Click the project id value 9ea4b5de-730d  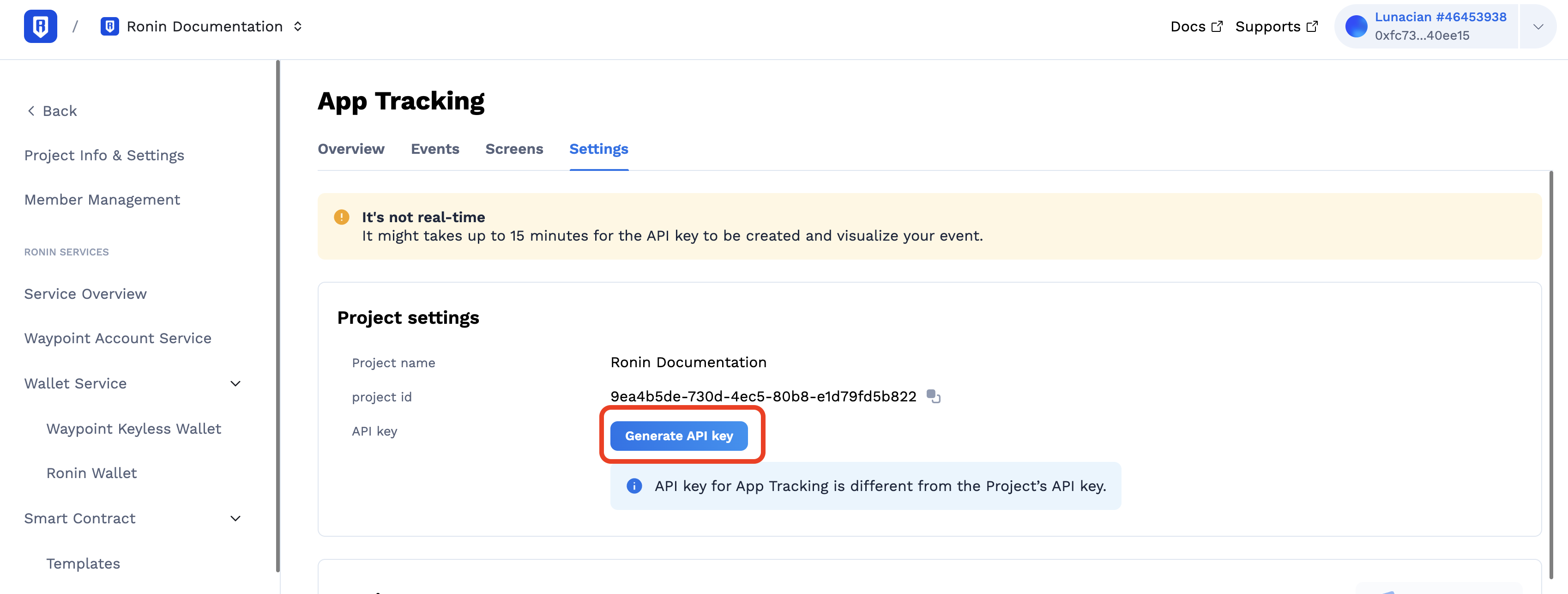pyautogui.click(x=763, y=397)
